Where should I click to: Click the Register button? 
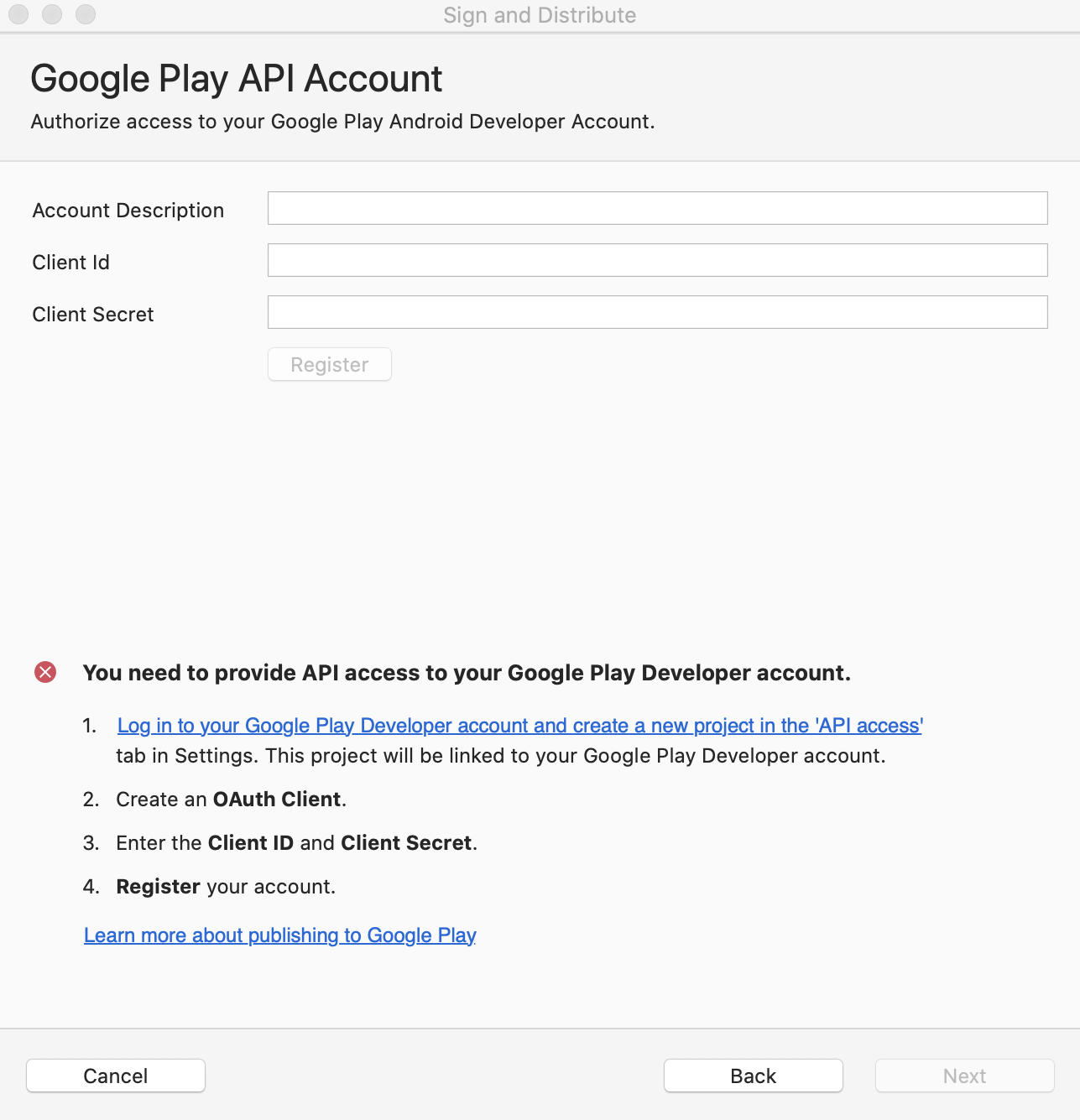tap(330, 364)
